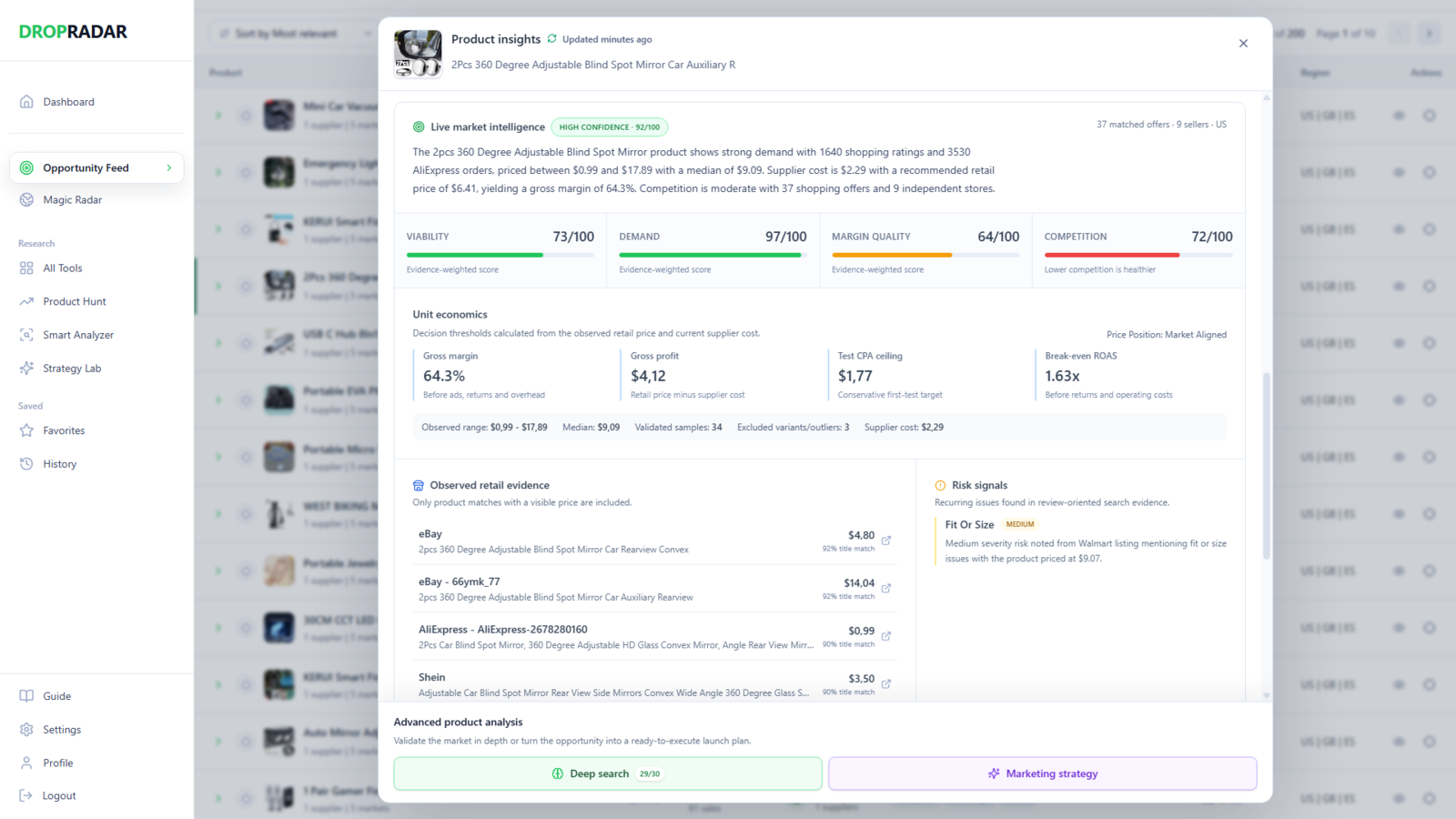Click the Actions circle icon on the USB C Hub row

1430,343
